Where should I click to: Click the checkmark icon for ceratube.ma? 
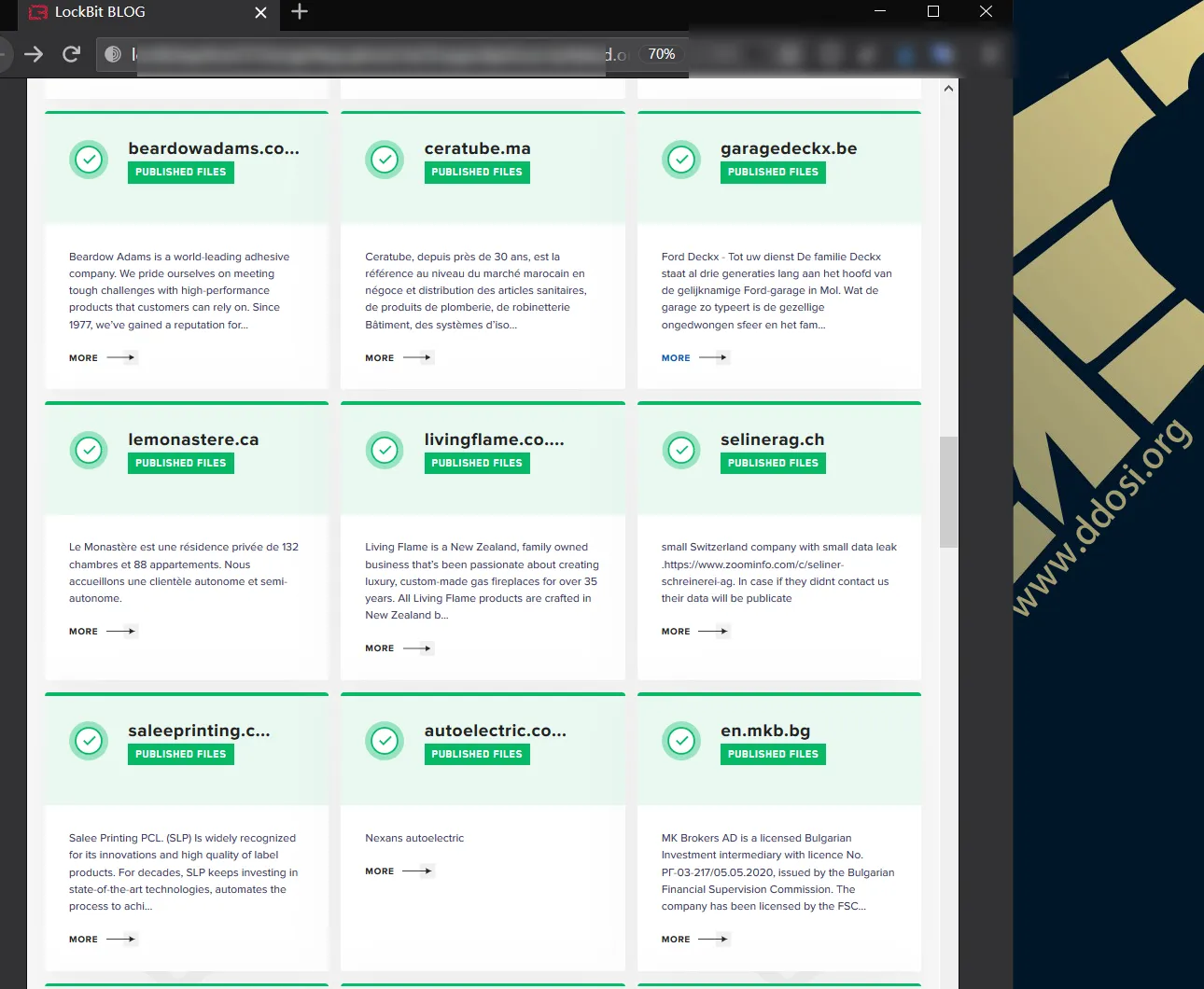(x=385, y=160)
